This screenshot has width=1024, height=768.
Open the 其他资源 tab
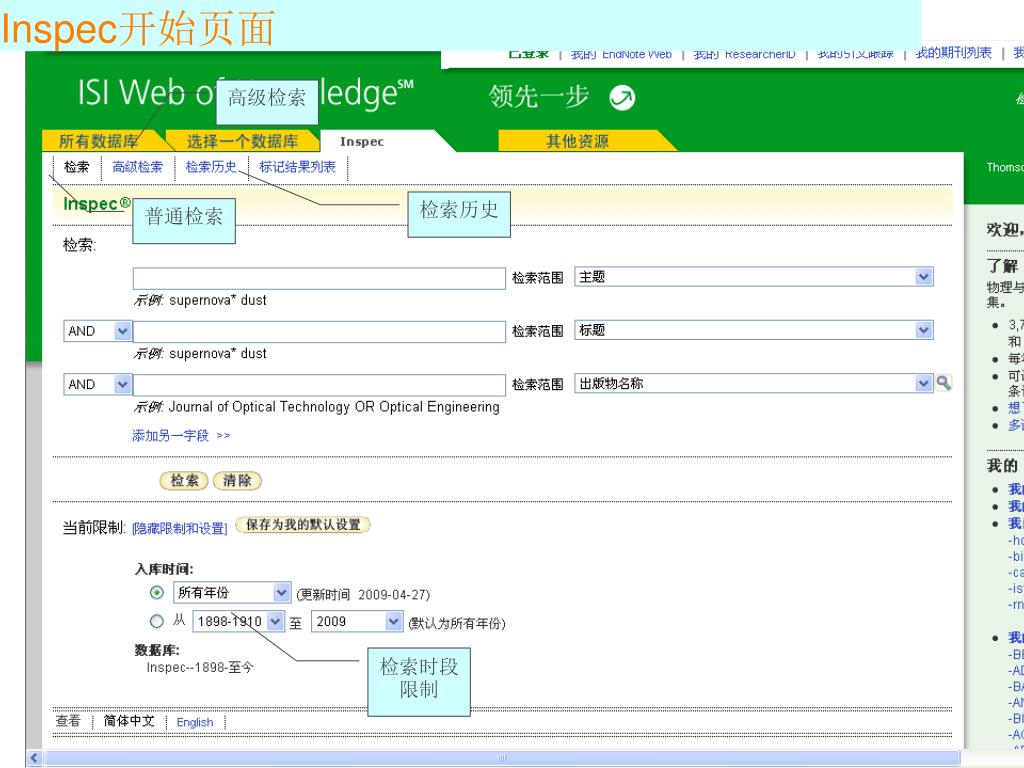click(577, 141)
